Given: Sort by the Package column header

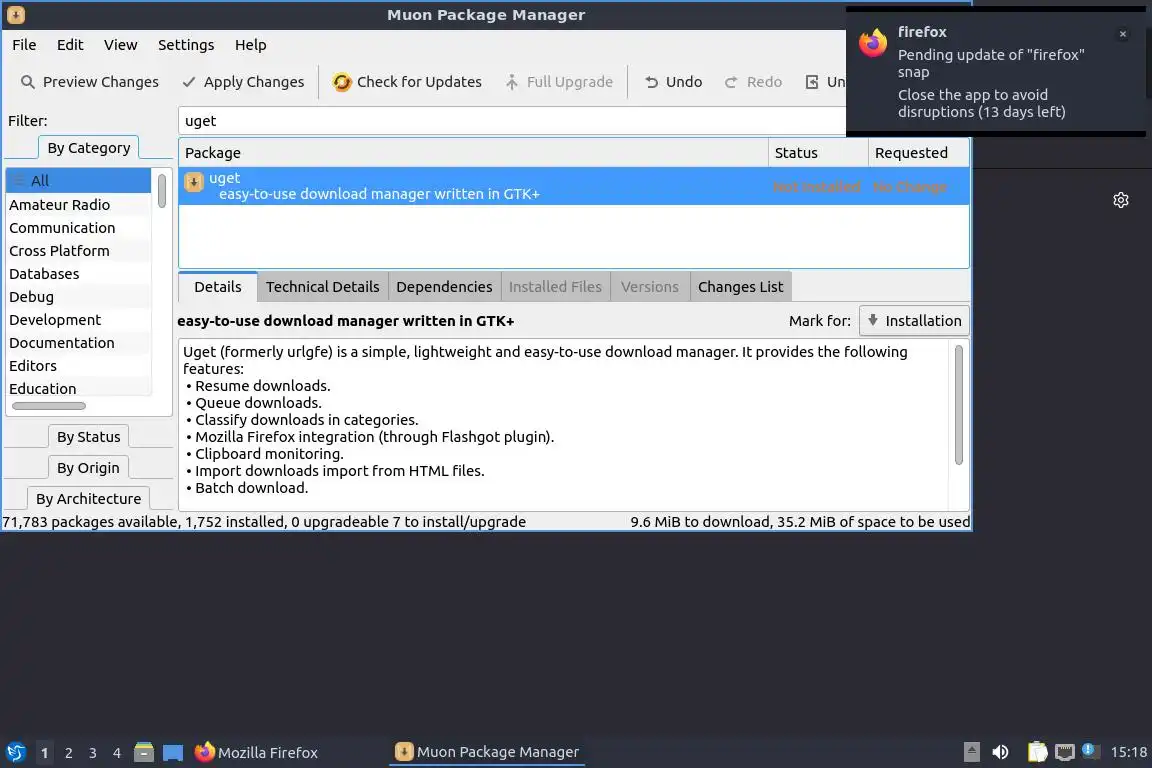Looking at the screenshot, I should [x=473, y=153].
